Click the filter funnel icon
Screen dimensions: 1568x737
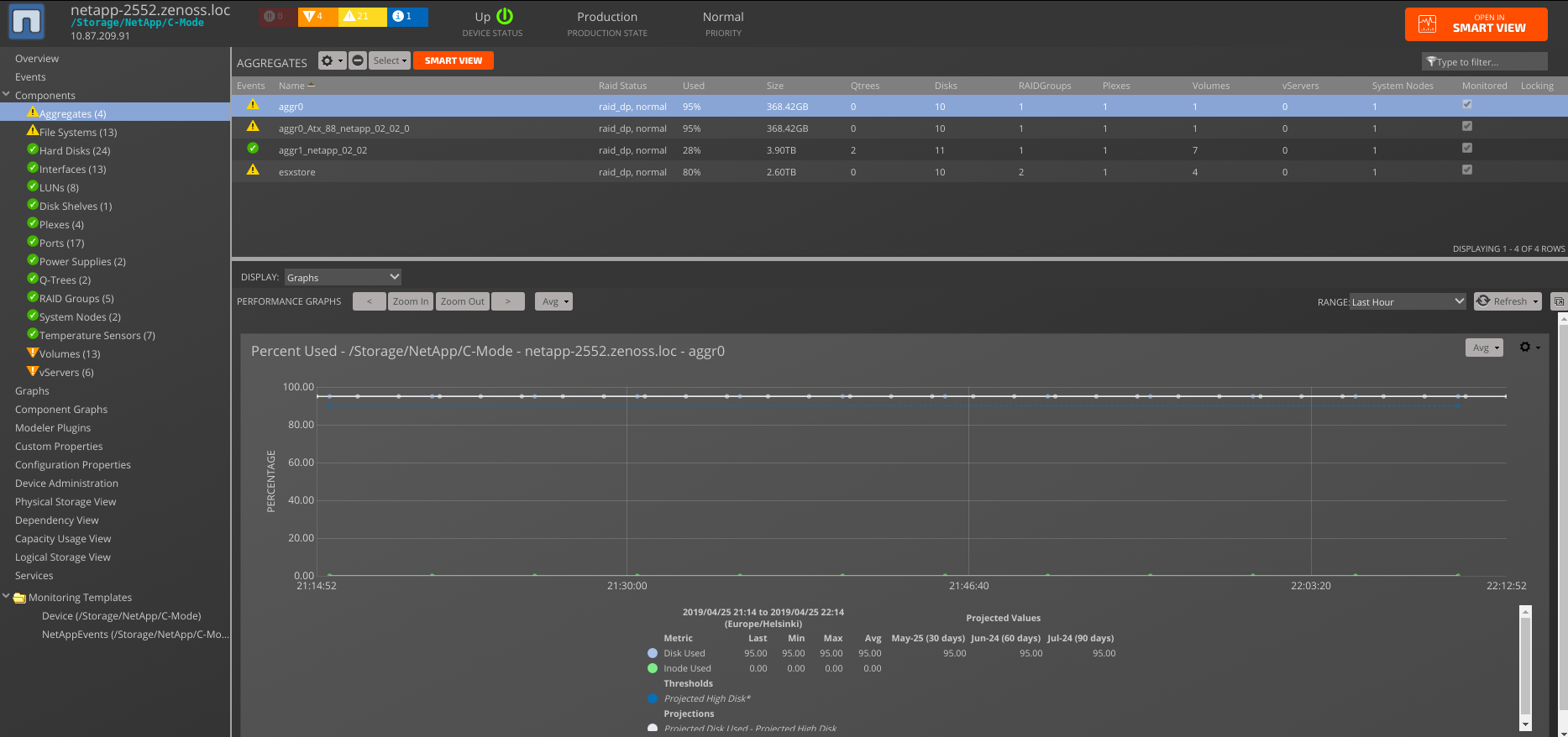pyautogui.click(x=1431, y=61)
